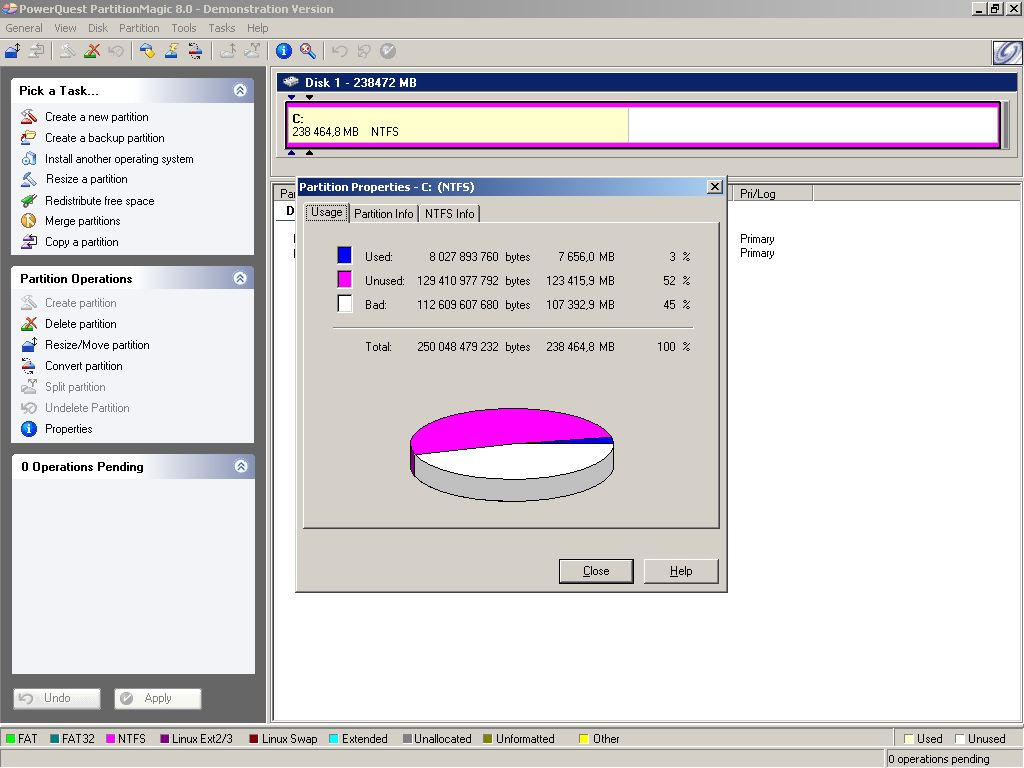Click Delete partition in Partition Operations
Viewport: 1024px width, 768px height.
pos(80,324)
